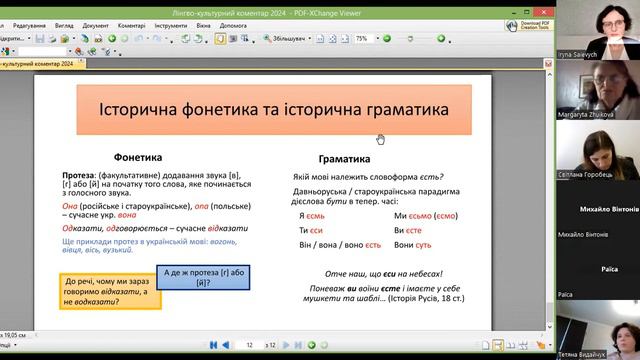This screenshot has width=640, height=360.
Task: Click the toolbar search text field
Action: (x=42, y=52)
